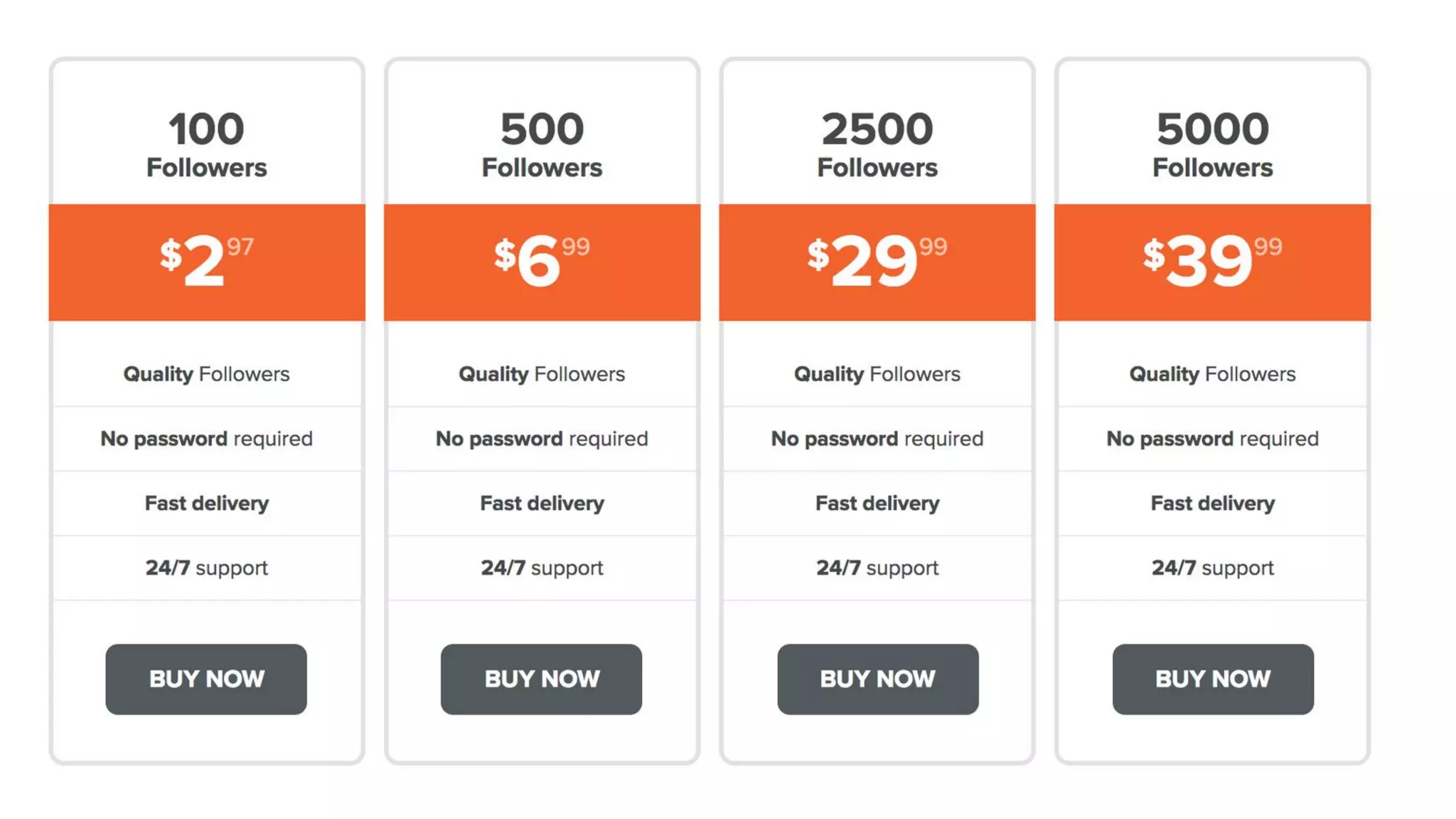The width and height of the screenshot is (1456, 819).
Task: Click the "100 Followers" plan heading
Action: (207, 144)
